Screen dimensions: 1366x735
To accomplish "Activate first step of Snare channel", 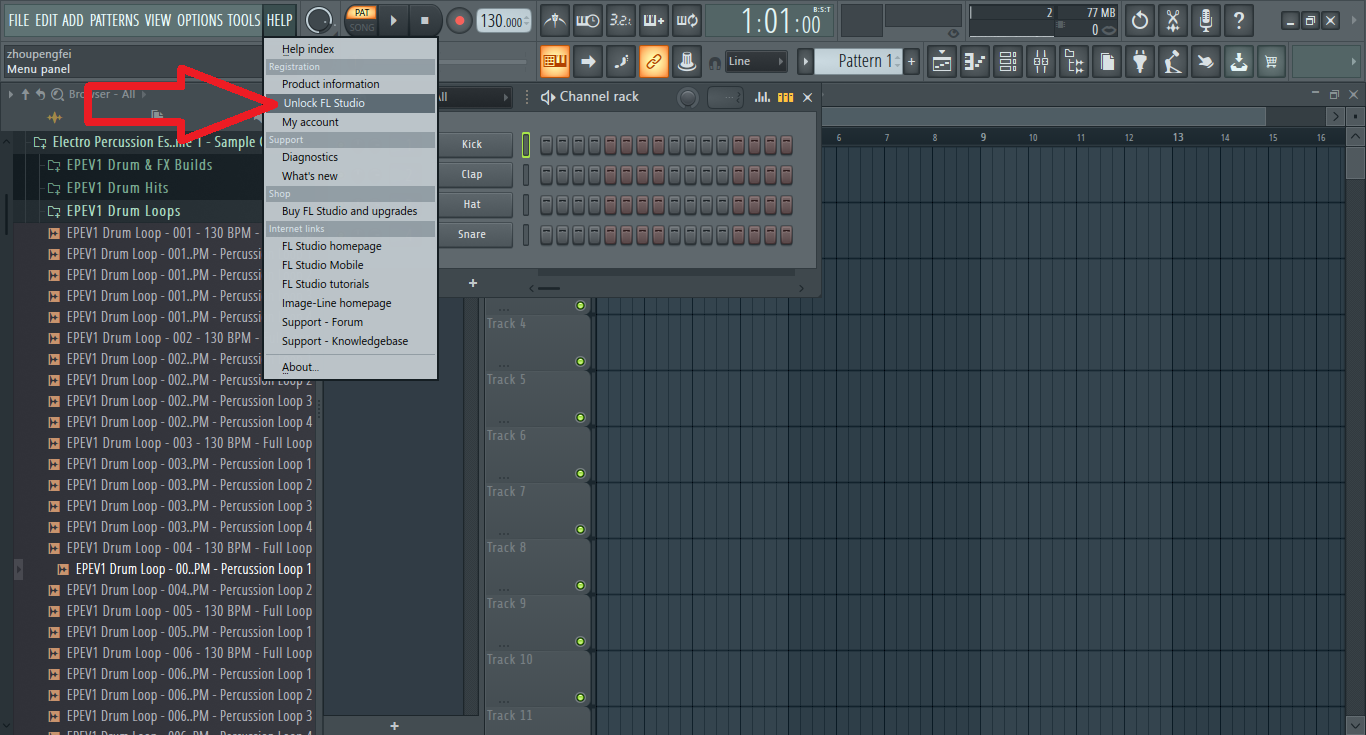I will 547,235.
